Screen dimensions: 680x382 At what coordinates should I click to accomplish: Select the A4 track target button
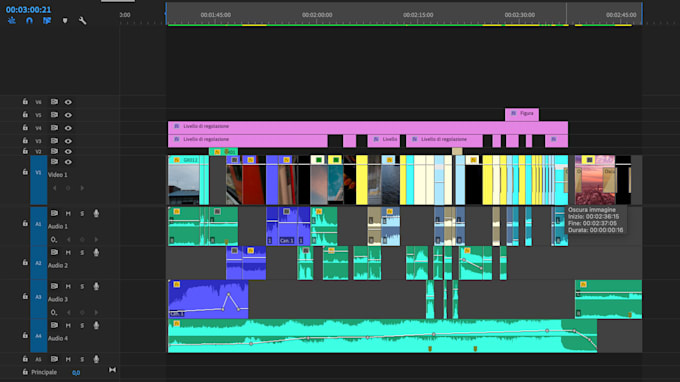point(39,336)
